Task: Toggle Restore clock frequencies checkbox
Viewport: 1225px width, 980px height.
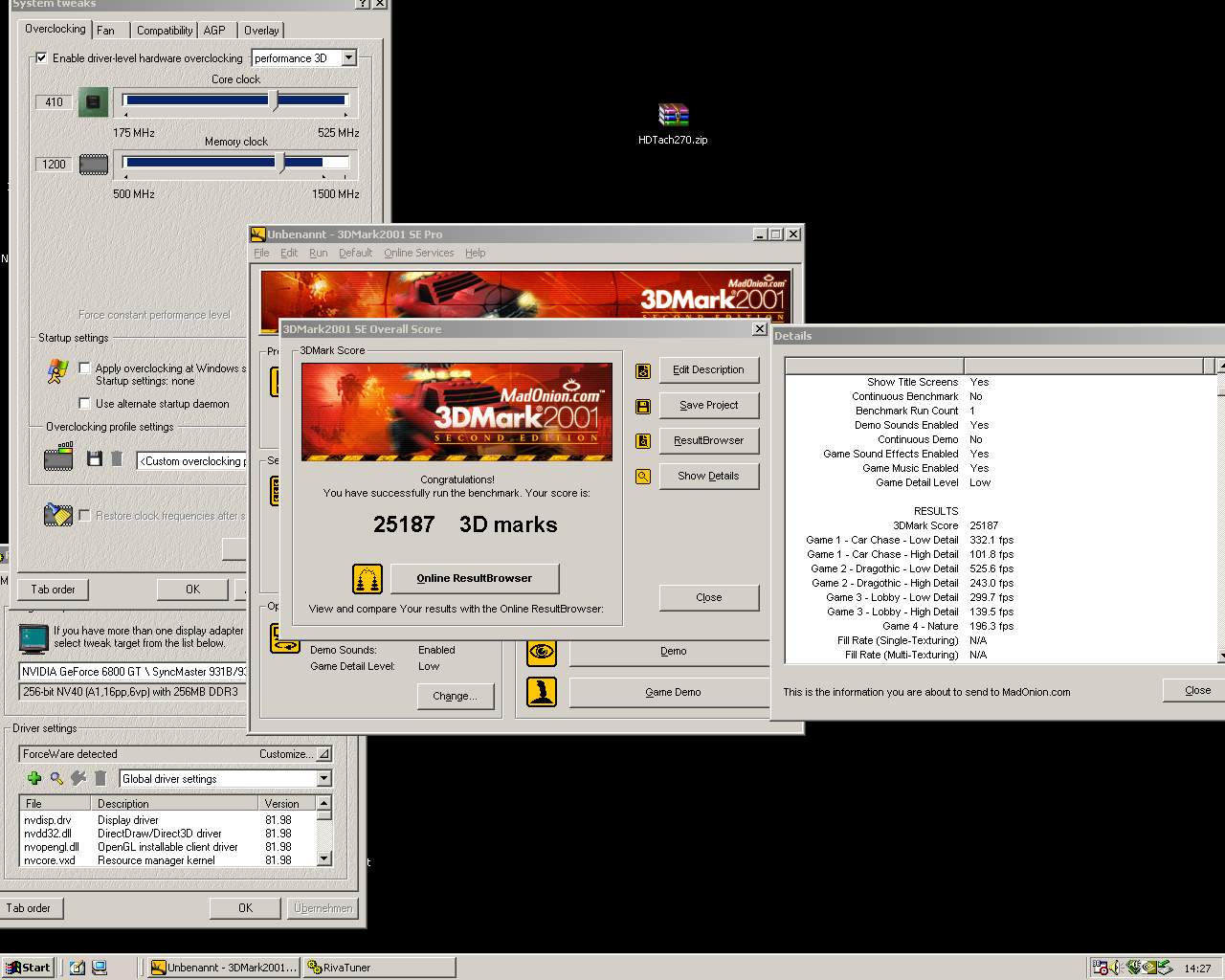Action: click(85, 516)
